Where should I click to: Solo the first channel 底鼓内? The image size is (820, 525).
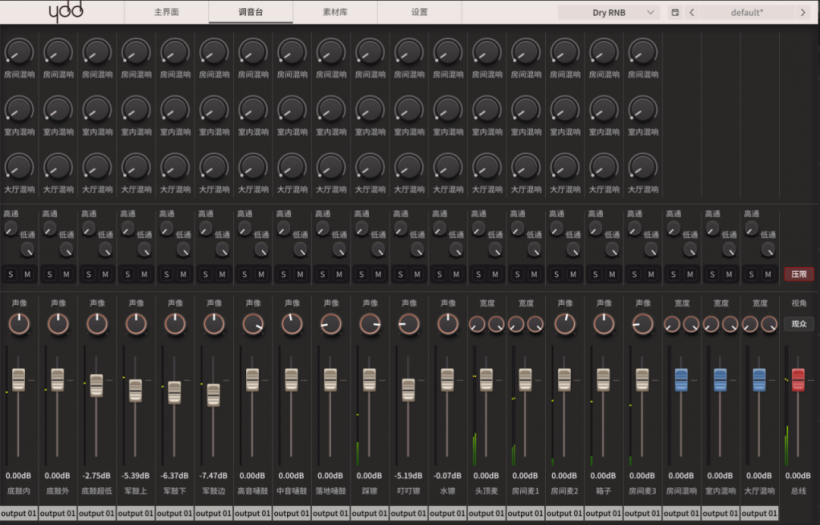pyautogui.click(x=11, y=274)
